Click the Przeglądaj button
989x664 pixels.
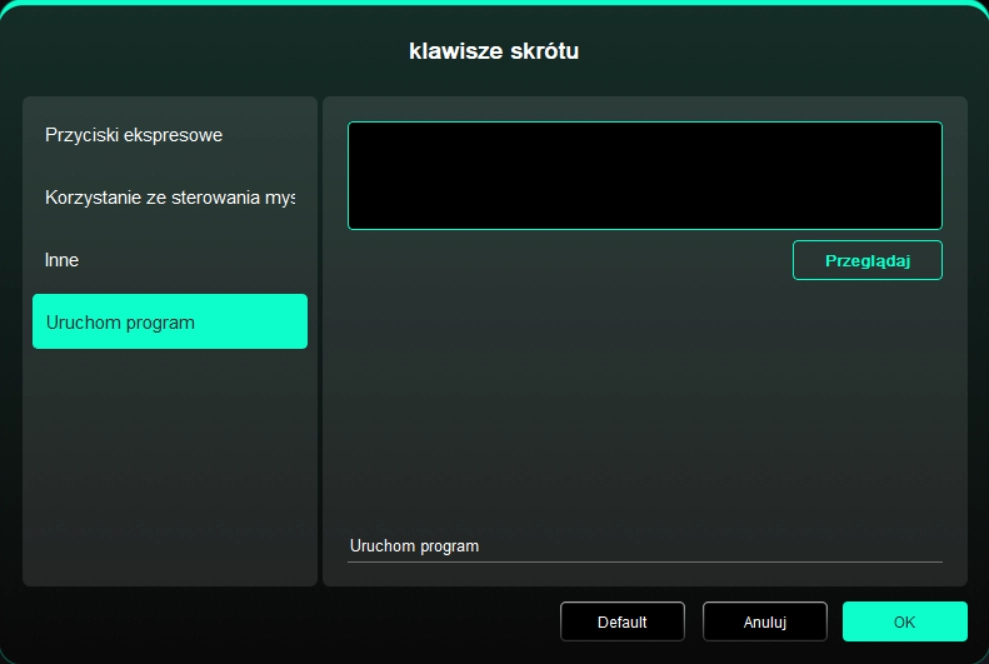tap(867, 260)
